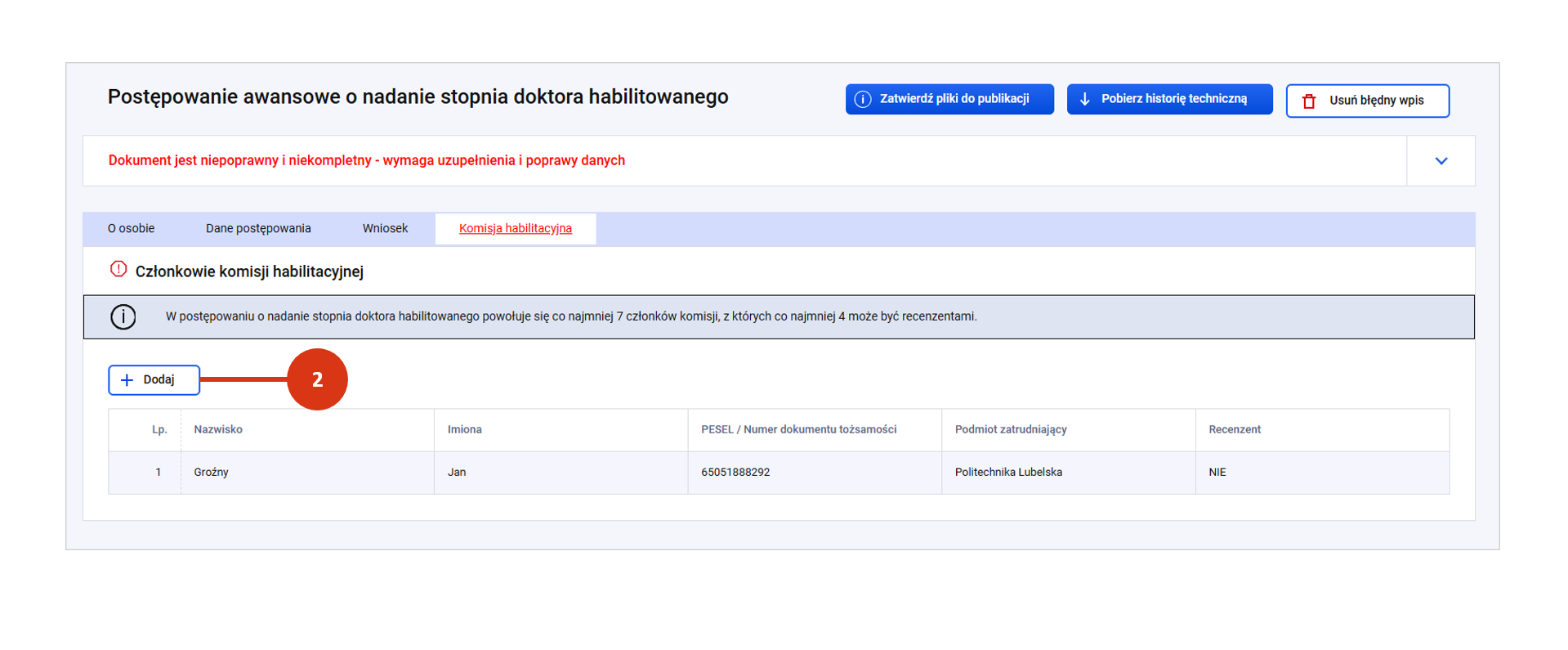Click the Nazwisko column header
The width and height of the screenshot is (1568, 650).
tap(218, 430)
